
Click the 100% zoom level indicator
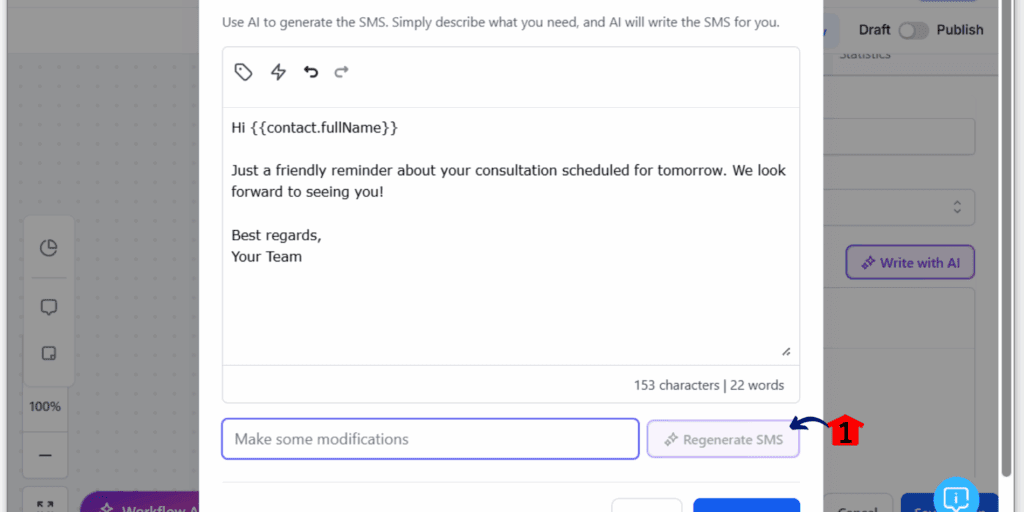click(45, 406)
